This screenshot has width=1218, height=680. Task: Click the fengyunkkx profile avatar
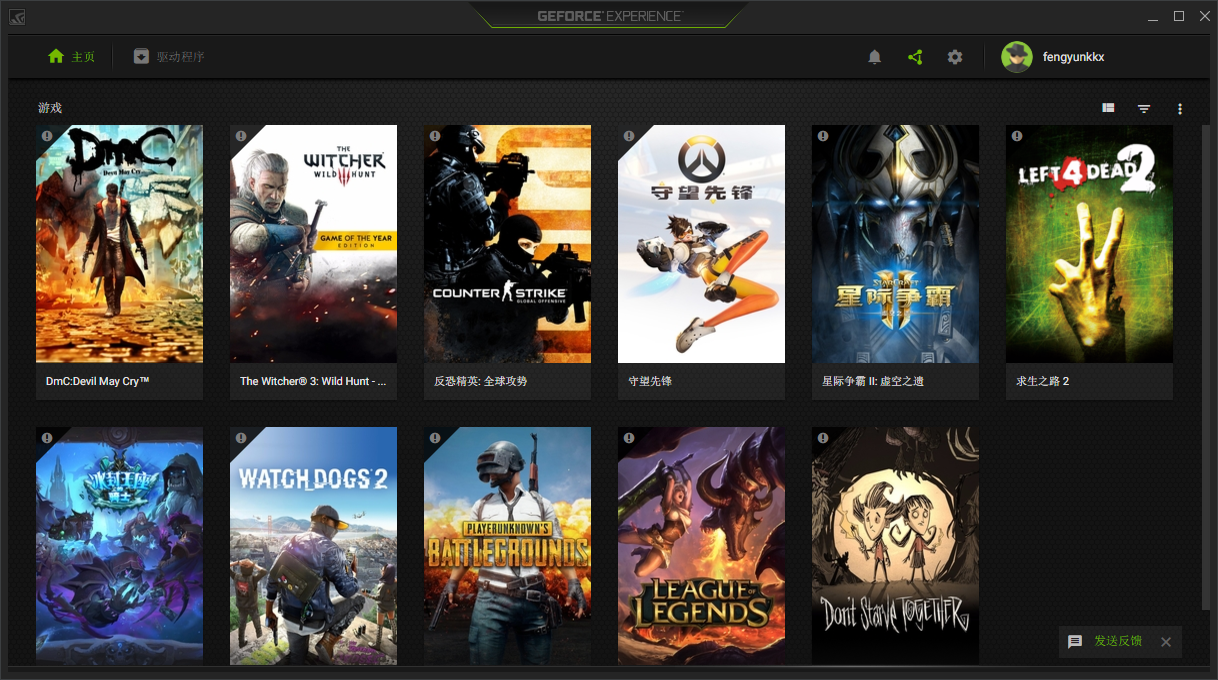1017,57
